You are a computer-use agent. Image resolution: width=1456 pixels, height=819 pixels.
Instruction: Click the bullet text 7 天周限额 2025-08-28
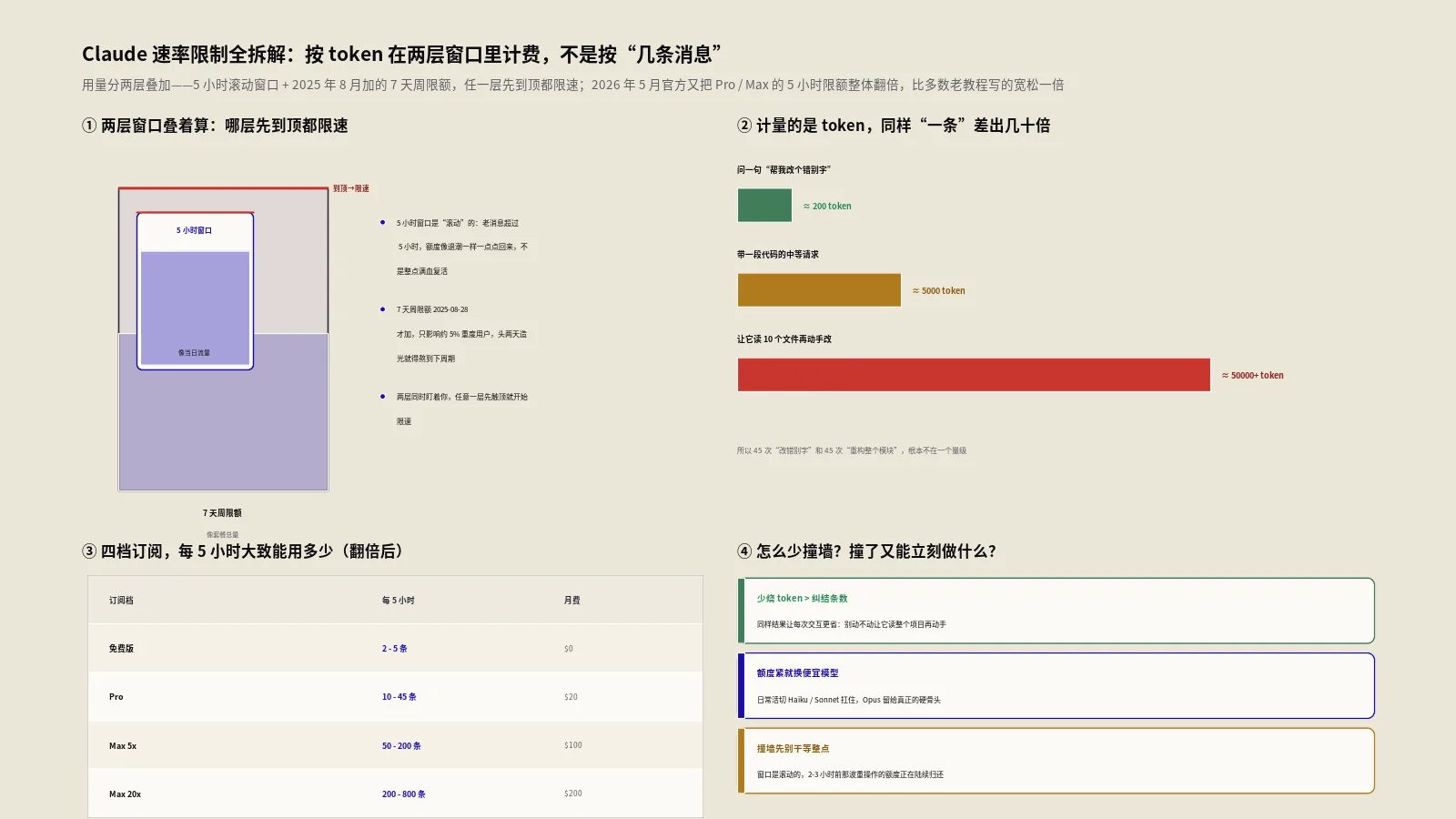coord(462,334)
